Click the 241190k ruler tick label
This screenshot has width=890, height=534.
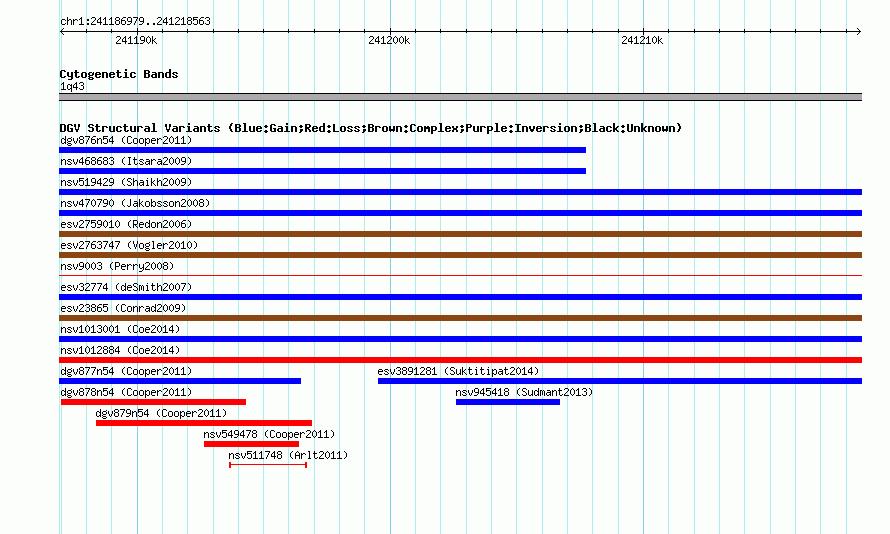pyautogui.click(x=136, y=40)
